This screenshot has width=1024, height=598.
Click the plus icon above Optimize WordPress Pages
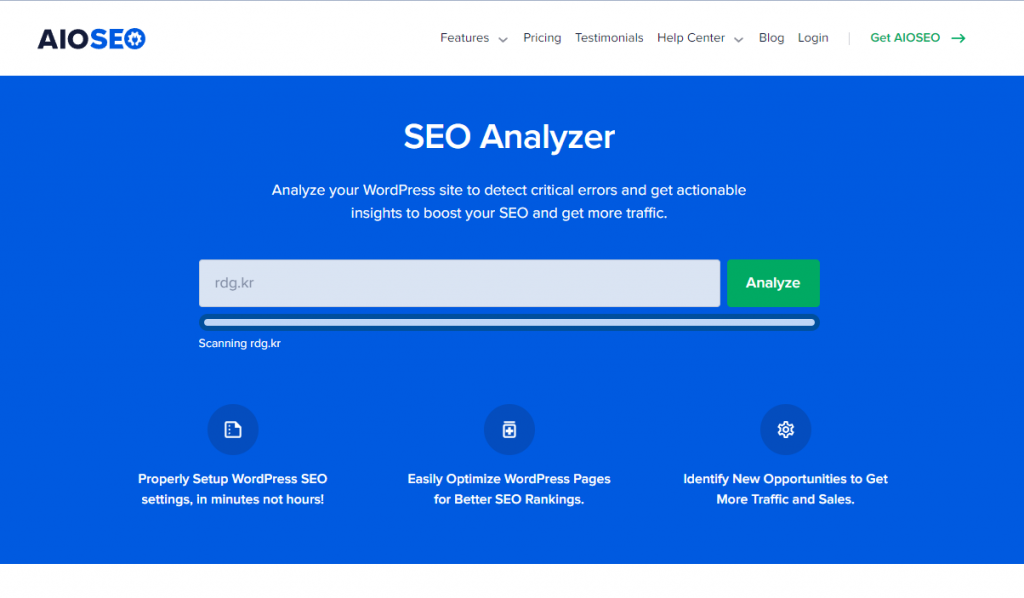[x=509, y=430]
